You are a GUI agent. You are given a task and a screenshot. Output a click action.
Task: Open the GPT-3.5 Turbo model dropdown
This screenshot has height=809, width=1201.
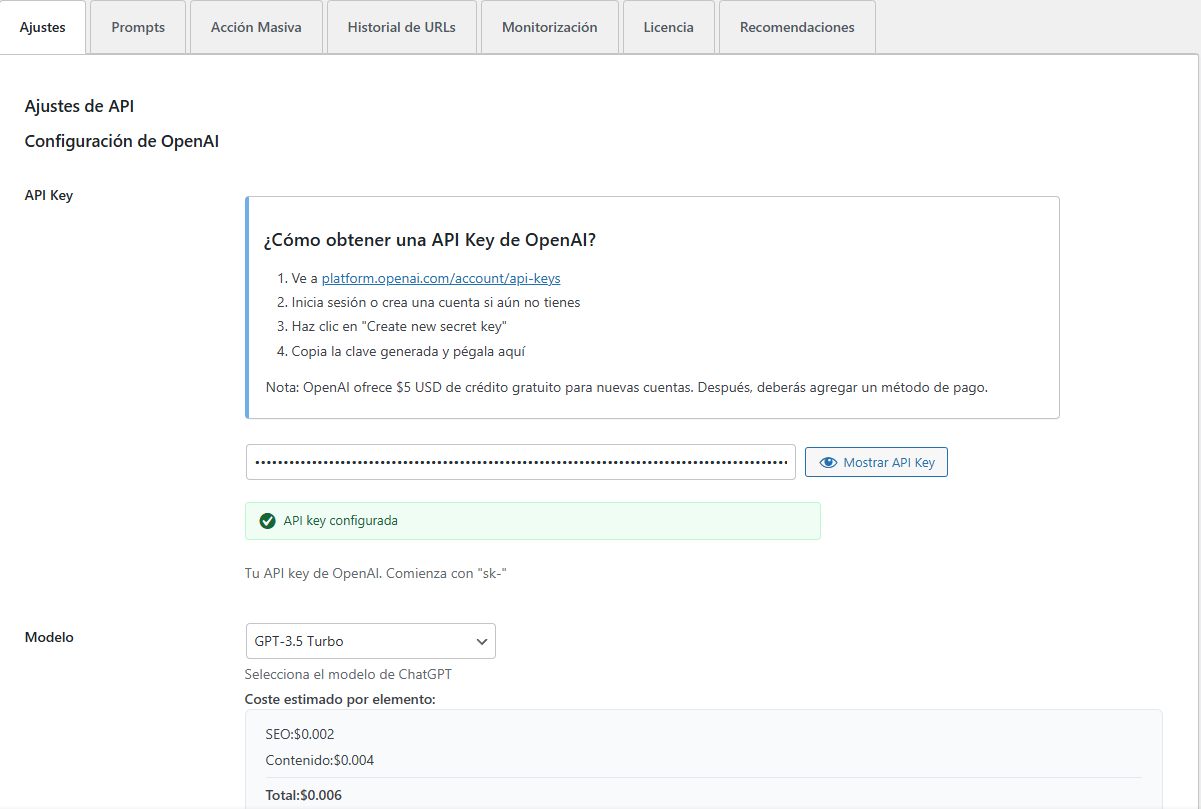[x=370, y=641]
